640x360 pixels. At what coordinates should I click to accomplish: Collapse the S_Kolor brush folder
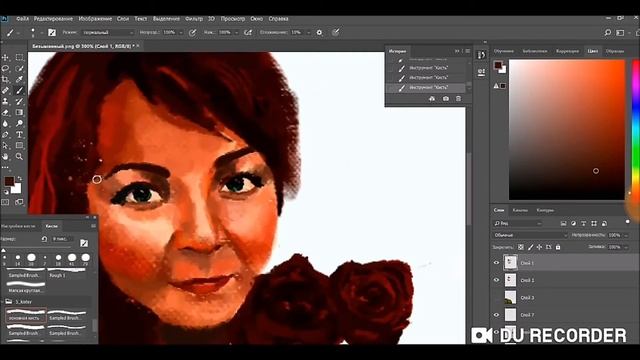pos(3,302)
